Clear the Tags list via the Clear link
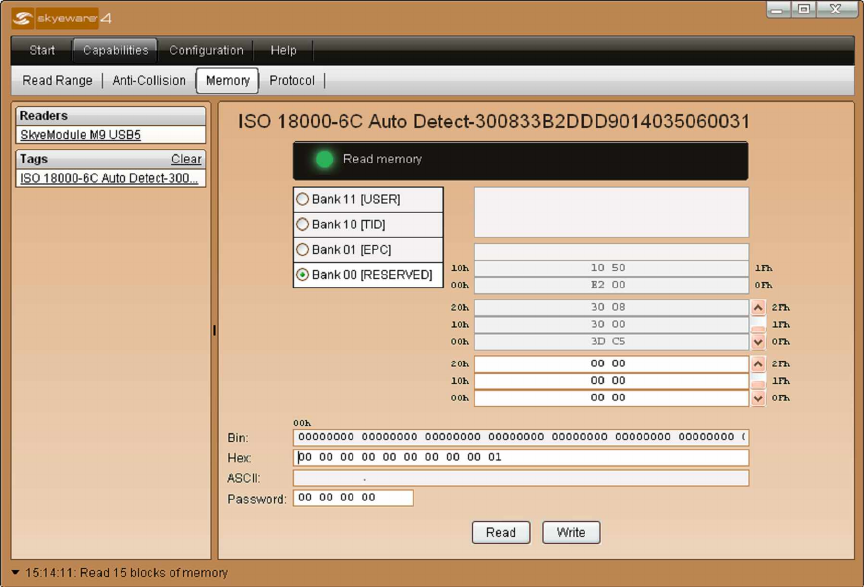This screenshot has height=587, width=864. [x=186, y=159]
